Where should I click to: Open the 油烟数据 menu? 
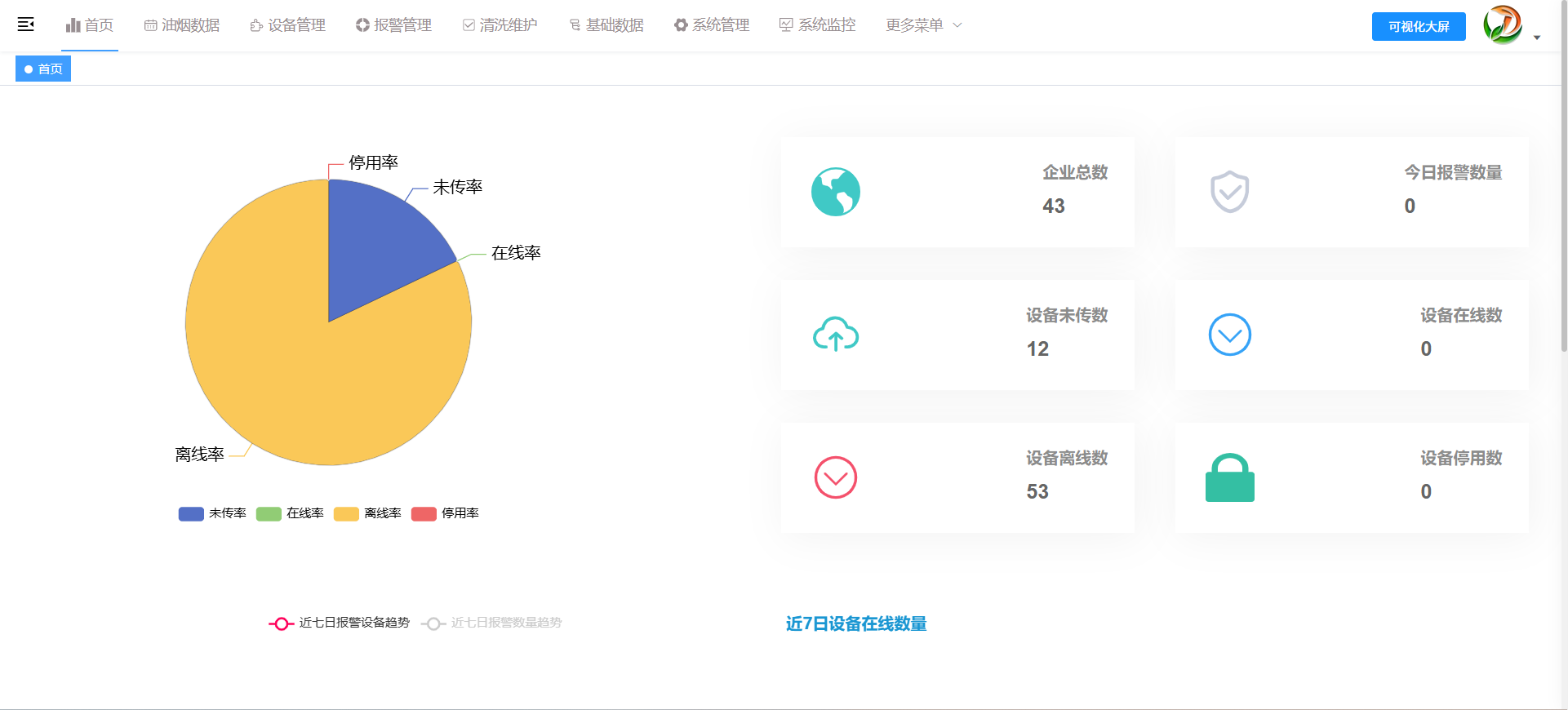182,25
